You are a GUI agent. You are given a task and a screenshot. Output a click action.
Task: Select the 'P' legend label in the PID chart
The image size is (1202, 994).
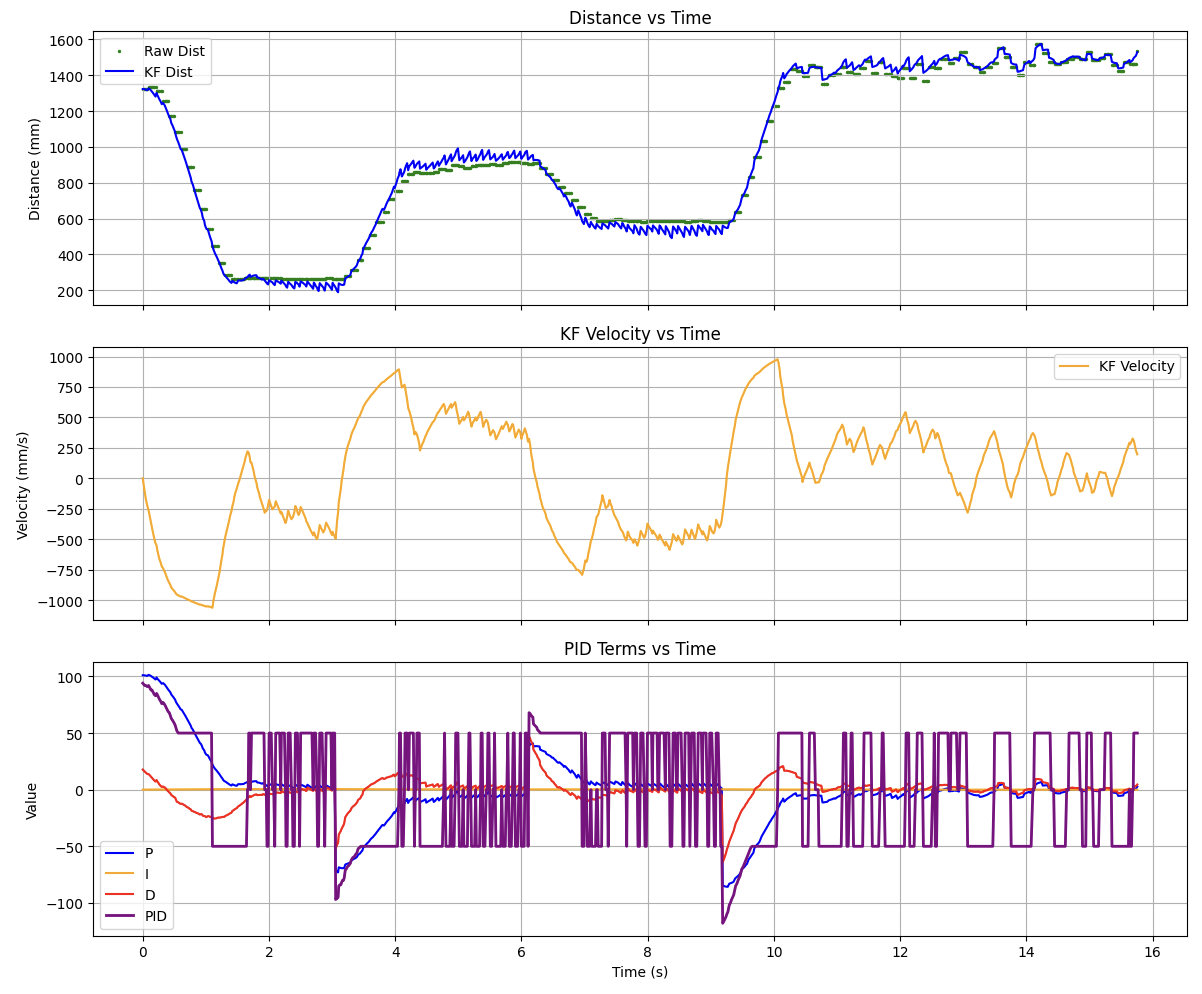[x=149, y=853]
